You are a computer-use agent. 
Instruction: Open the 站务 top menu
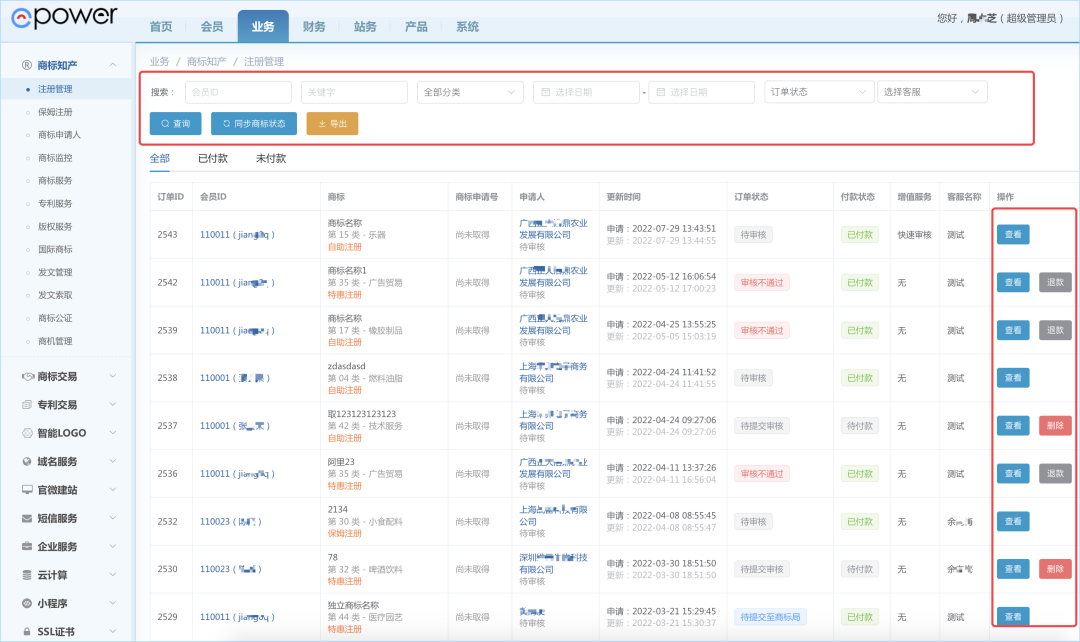365,26
